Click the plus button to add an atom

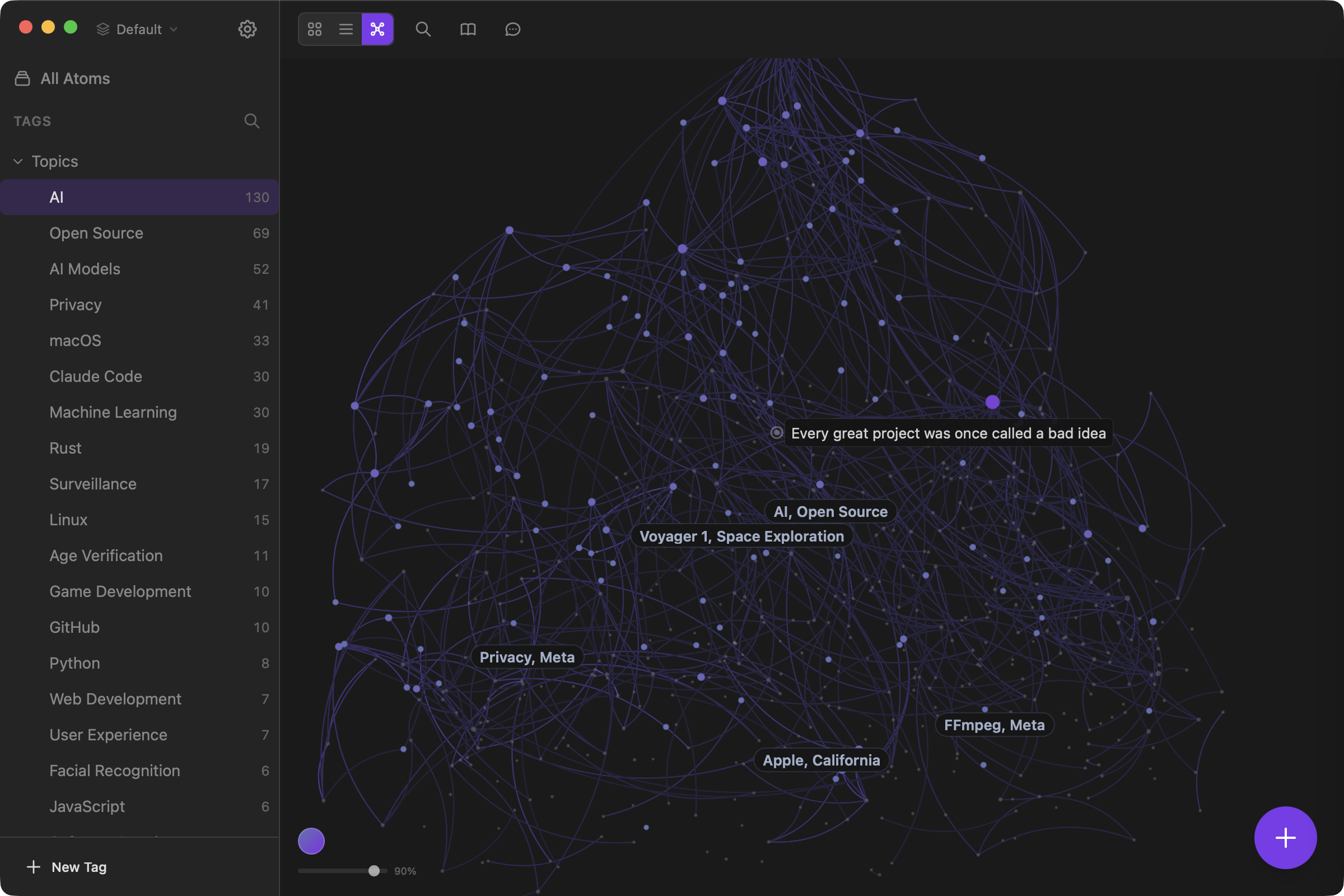tap(1285, 838)
